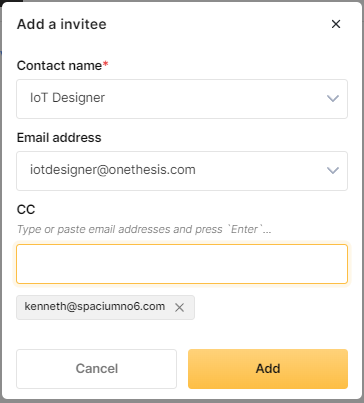Expand the Contact name chevron arrow
The width and height of the screenshot is (364, 403).
click(x=333, y=98)
